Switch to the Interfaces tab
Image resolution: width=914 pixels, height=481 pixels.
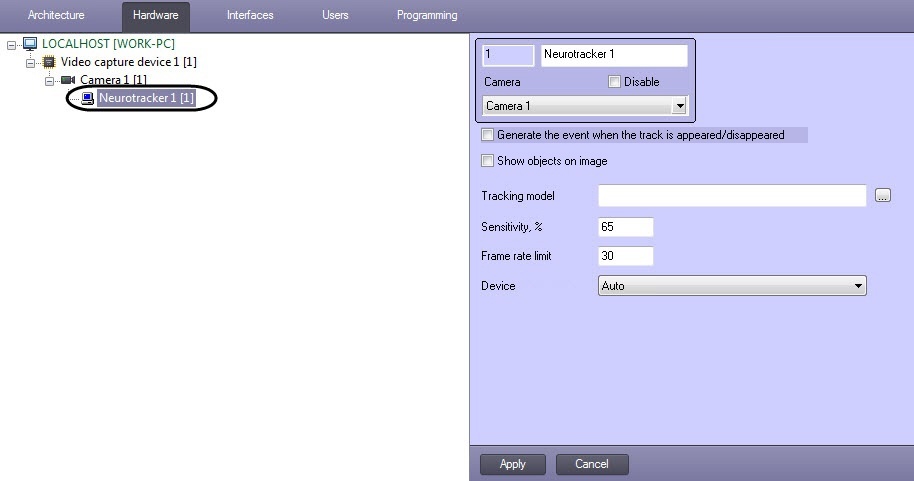[x=250, y=16]
